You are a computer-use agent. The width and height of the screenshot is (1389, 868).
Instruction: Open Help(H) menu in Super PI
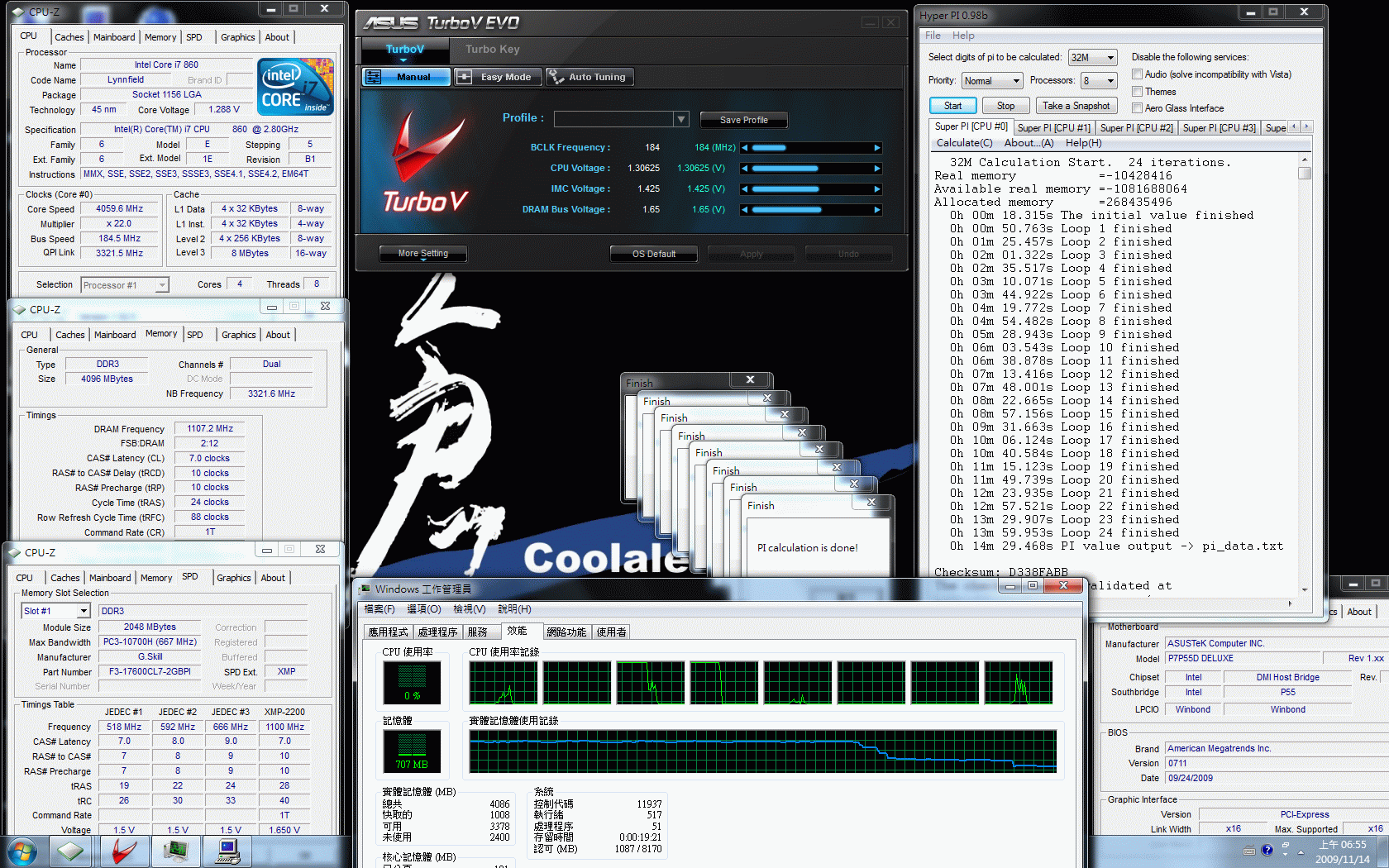(x=1083, y=143)
